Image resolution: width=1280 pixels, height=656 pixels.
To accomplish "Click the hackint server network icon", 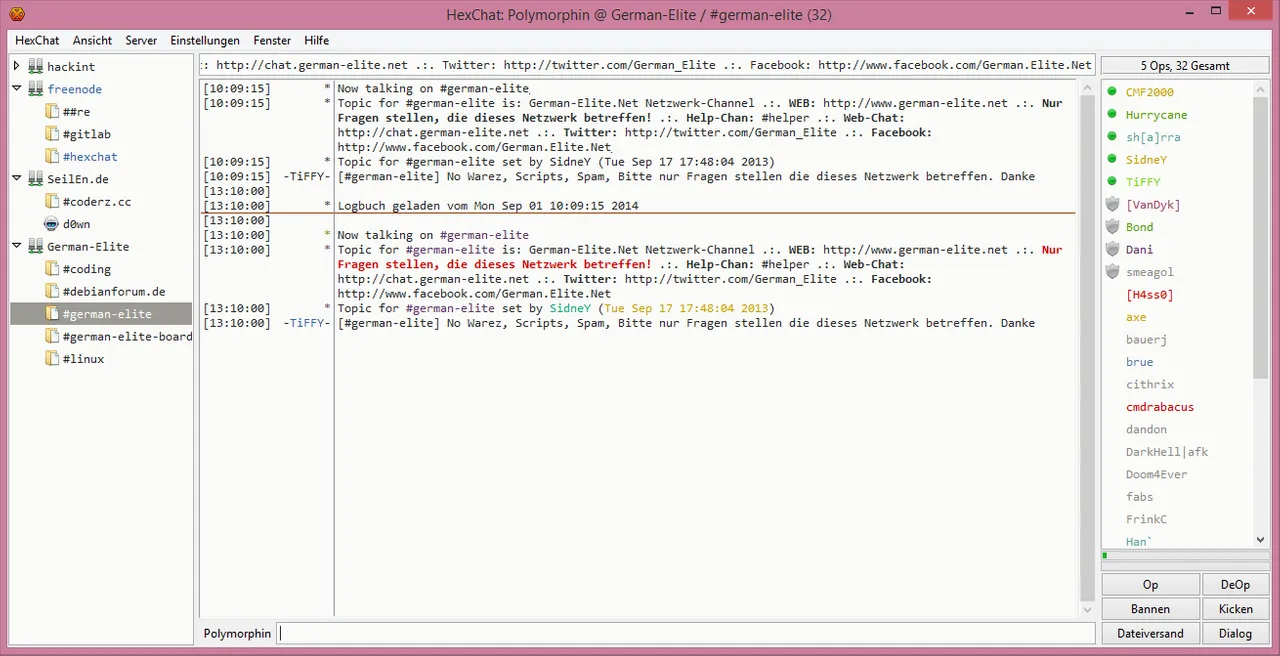I will (36, 67).
